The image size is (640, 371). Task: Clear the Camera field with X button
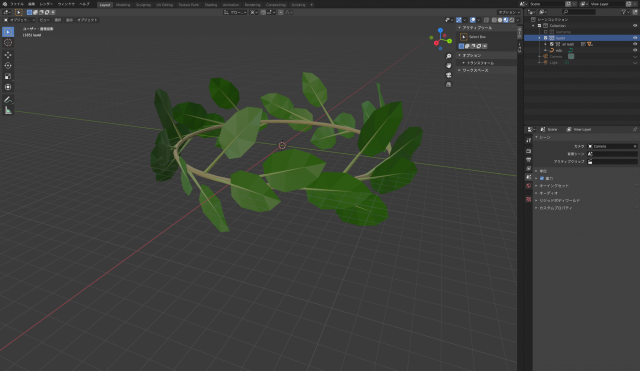[x=635, y=146]
